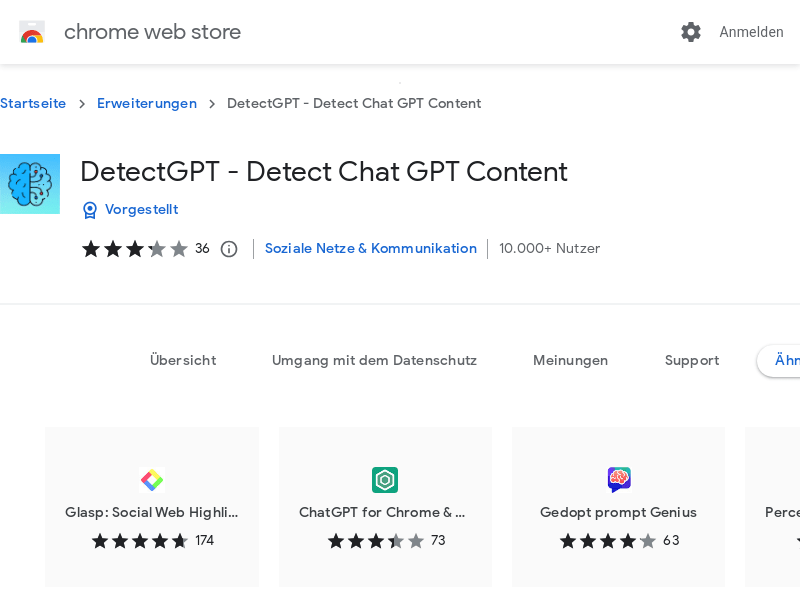This screenshot has width=800, height=600.
Task: Click the DetectGPT - Detect Chat GPT Content heading
Action: pyautogui.click(x=324, y=171)
